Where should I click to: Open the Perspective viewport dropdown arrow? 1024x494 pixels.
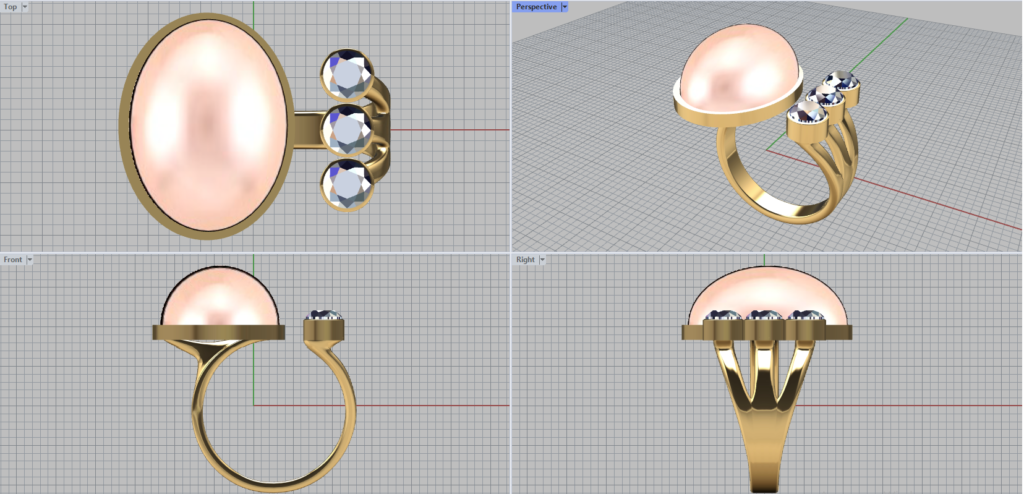(x=565, y=6)
